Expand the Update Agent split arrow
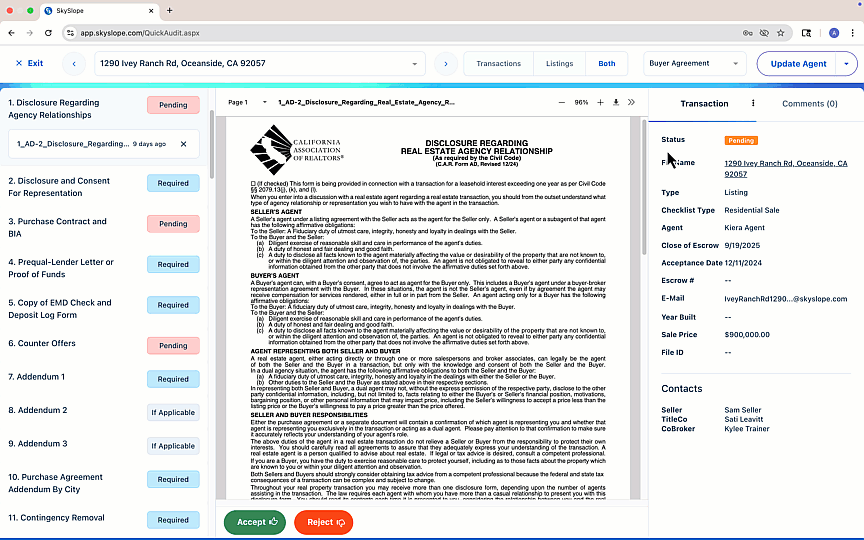 [846, 63]
